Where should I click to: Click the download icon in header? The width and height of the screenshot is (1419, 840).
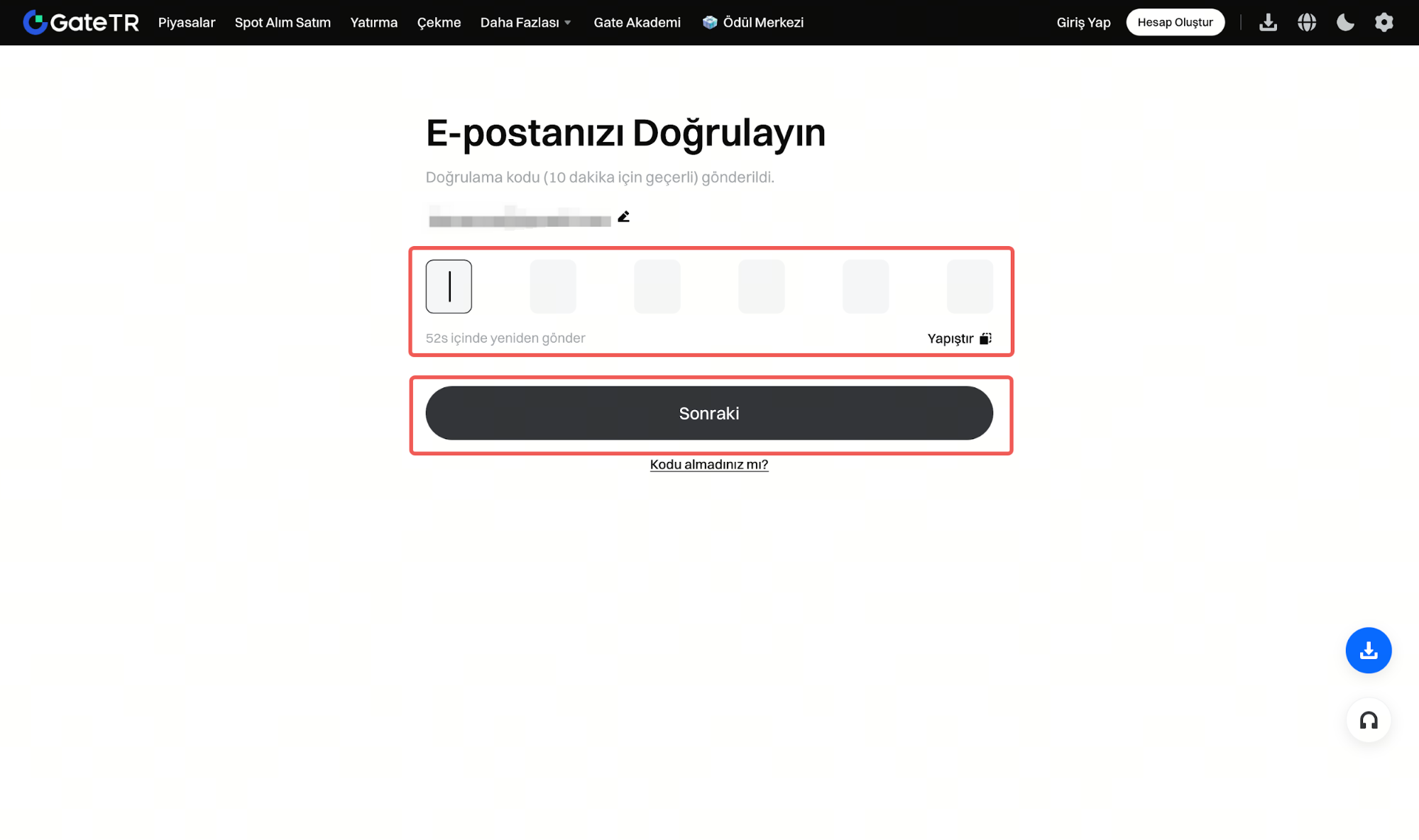pyautogui.click(x=1268, y=23)
